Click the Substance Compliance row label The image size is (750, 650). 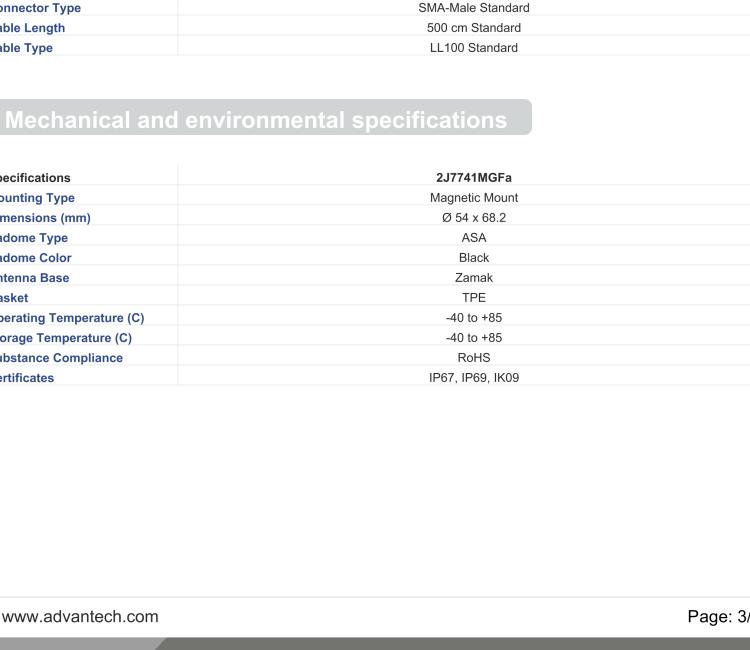(x=61, y=358)
